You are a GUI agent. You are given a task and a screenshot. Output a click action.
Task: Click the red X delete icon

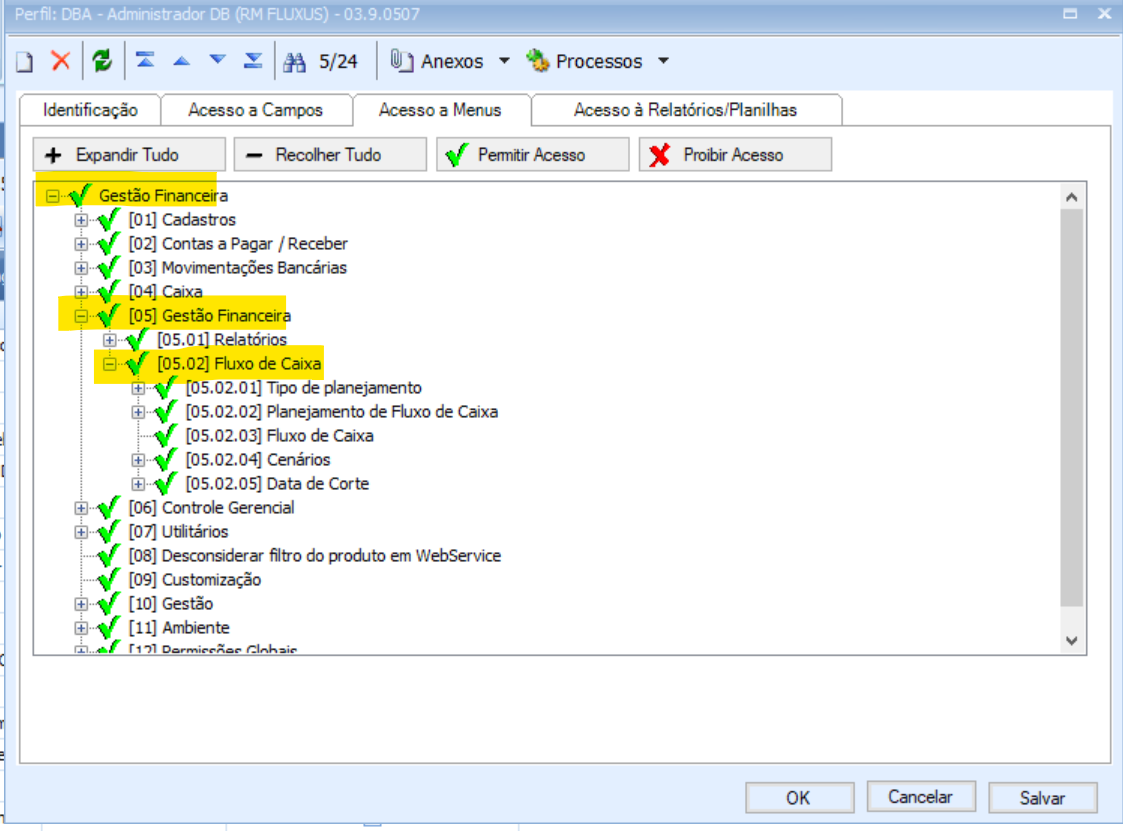pyautogui.click(x=61, y=61)
